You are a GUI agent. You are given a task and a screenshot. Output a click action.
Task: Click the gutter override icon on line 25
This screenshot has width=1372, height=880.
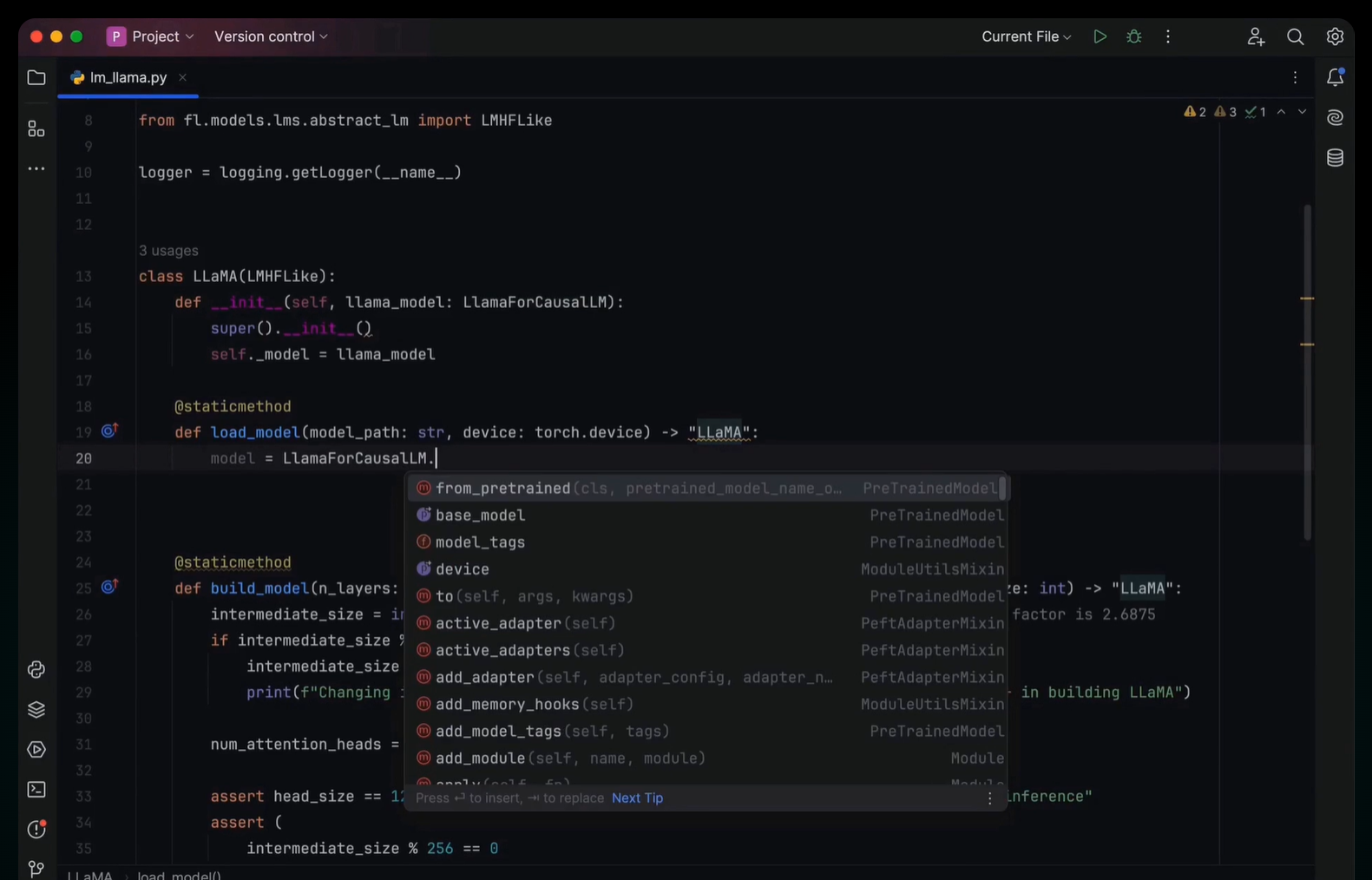pos(109,588)
